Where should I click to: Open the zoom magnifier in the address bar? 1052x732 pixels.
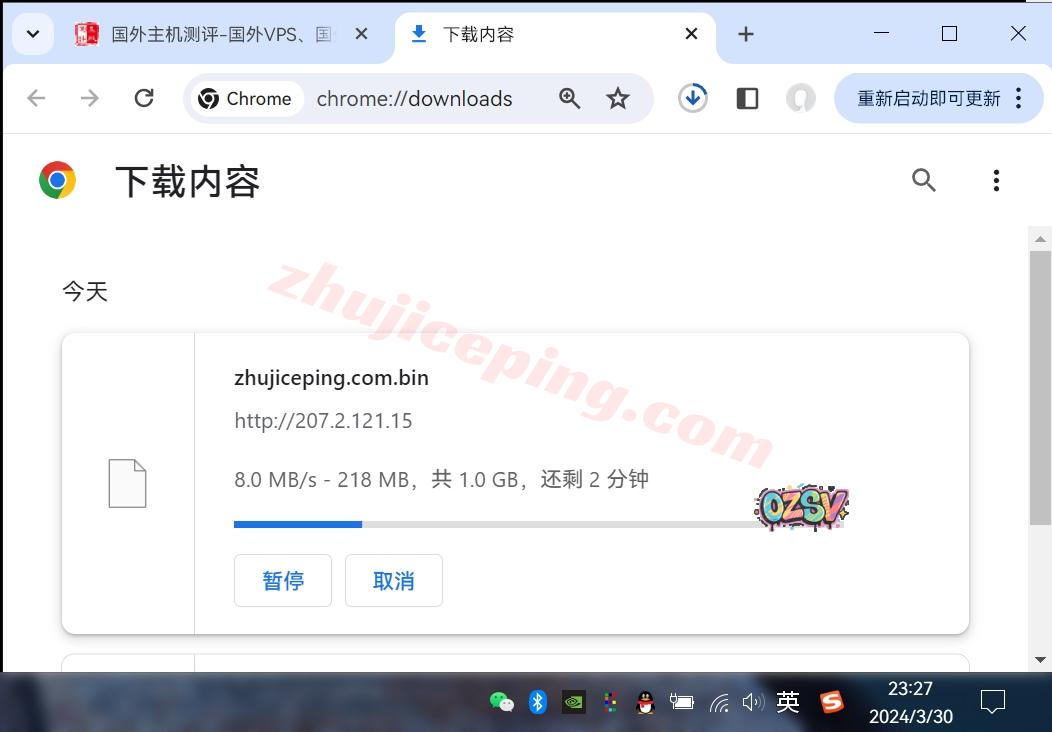click(570, 98)
